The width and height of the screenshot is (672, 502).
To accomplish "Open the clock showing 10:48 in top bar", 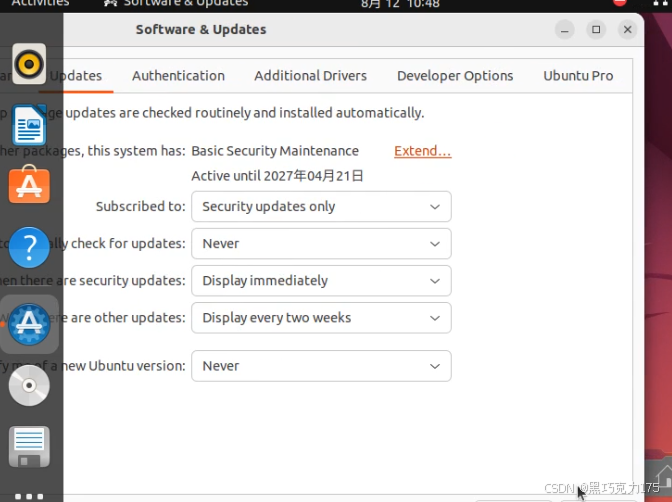I will coord(400,4).
